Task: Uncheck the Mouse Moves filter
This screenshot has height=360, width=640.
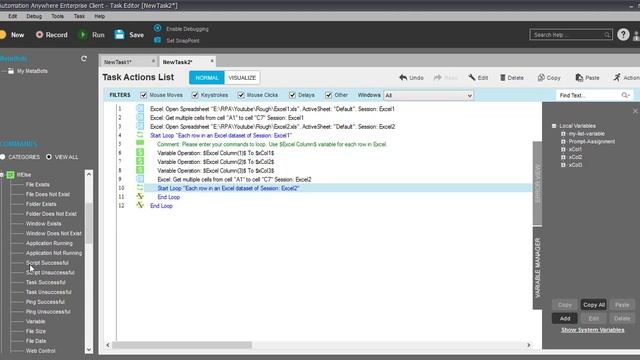Action: click(144, 95)
